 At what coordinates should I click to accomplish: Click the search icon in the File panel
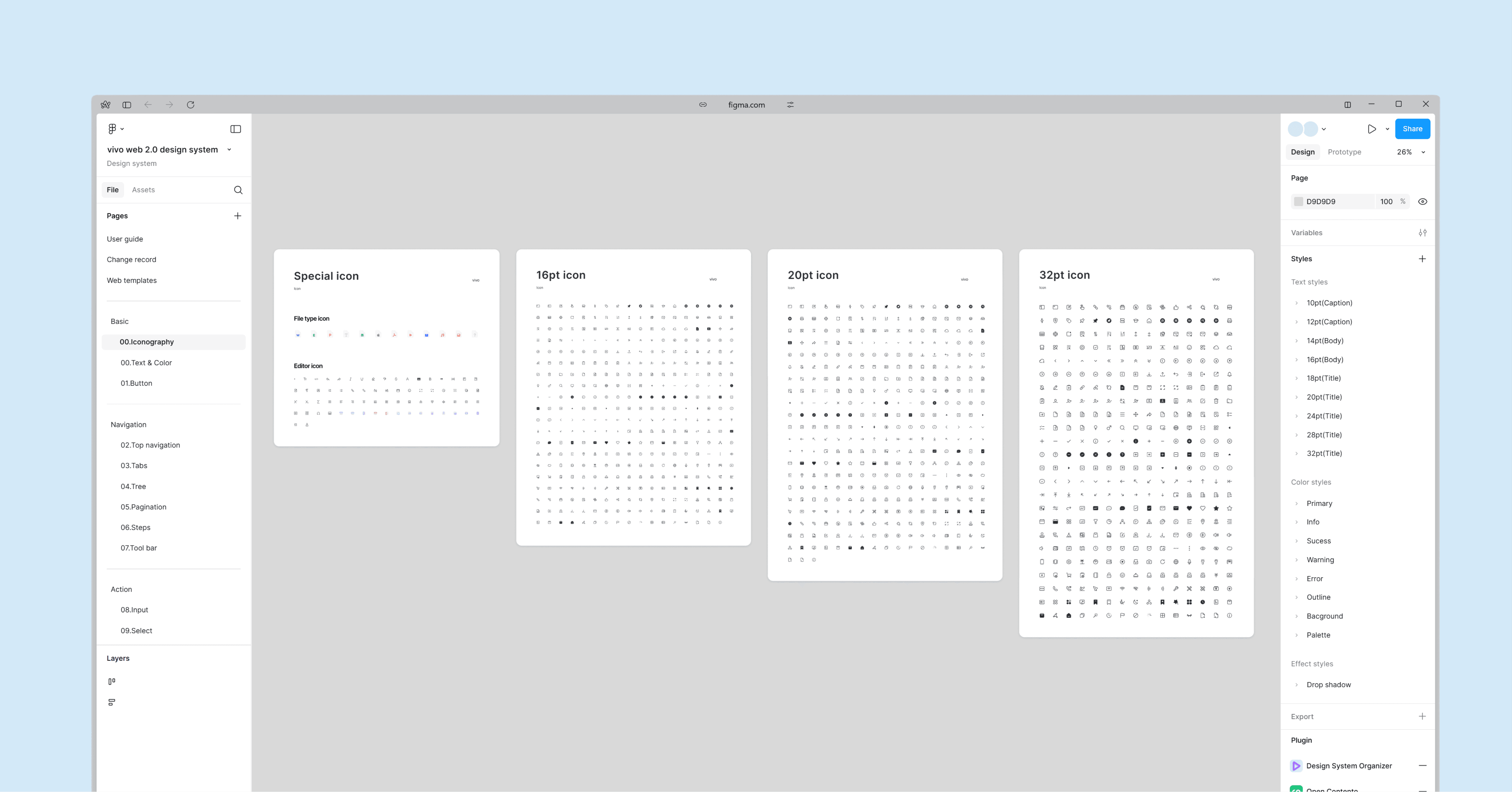(x=238, y=190)
